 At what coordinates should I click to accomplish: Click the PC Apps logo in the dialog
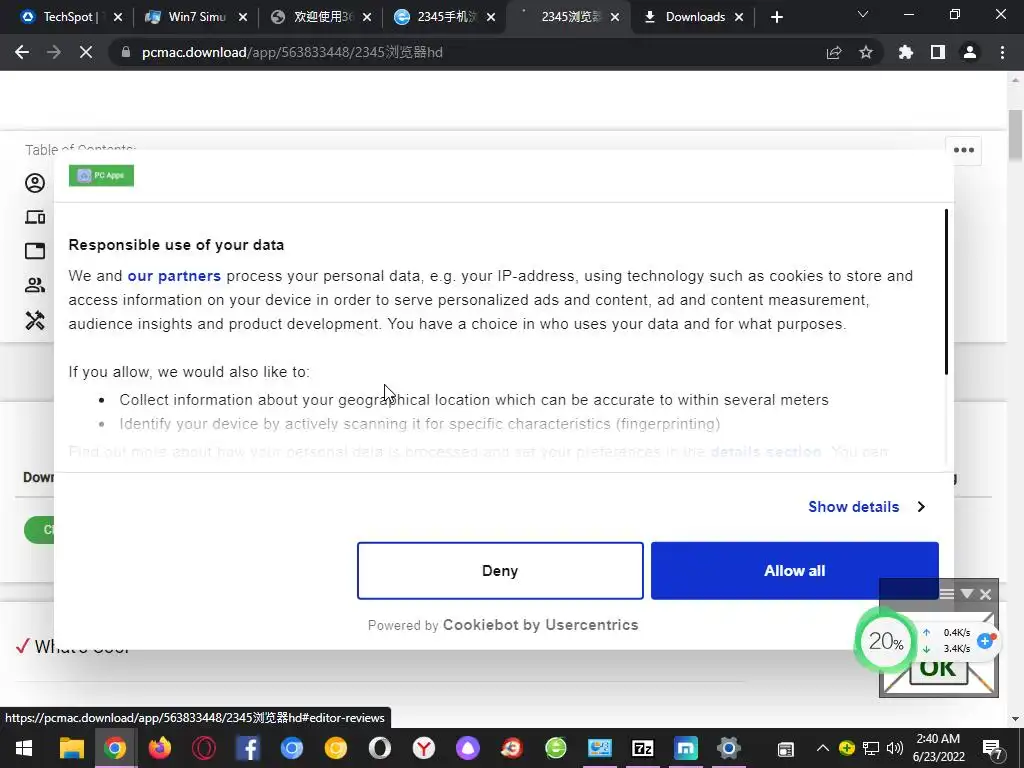[101, 175]
